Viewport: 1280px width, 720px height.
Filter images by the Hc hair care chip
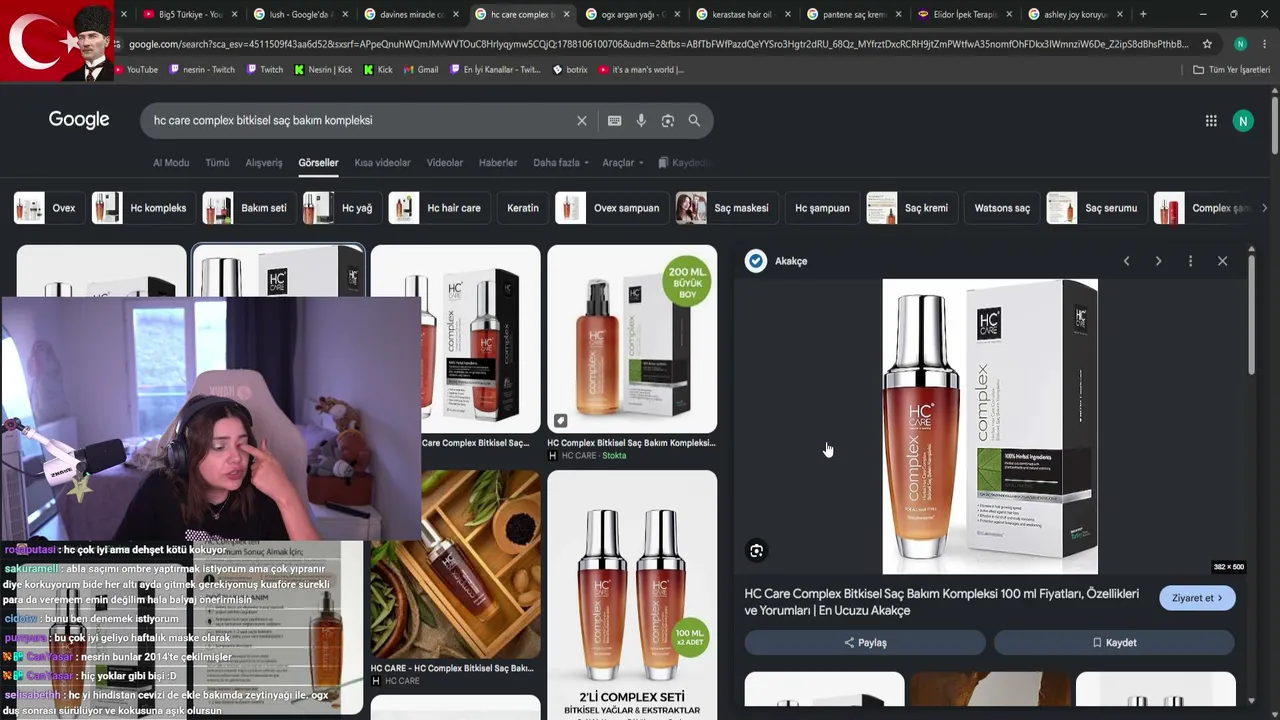click(438, 208)
